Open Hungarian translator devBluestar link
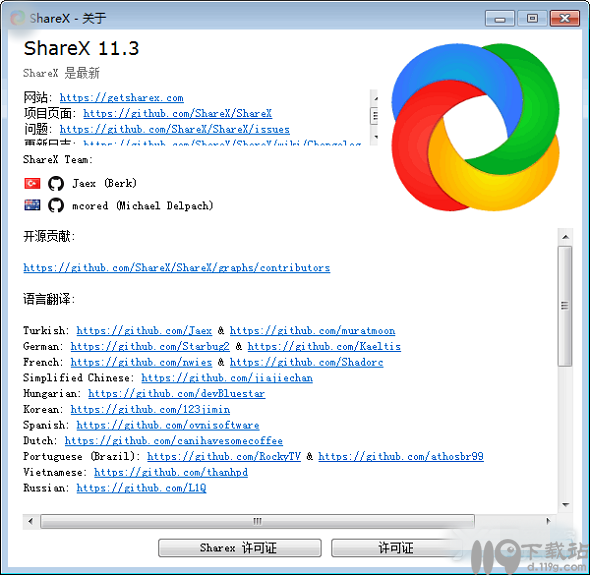The width and height of the screenshot is (590, 575). coord(176,393)
